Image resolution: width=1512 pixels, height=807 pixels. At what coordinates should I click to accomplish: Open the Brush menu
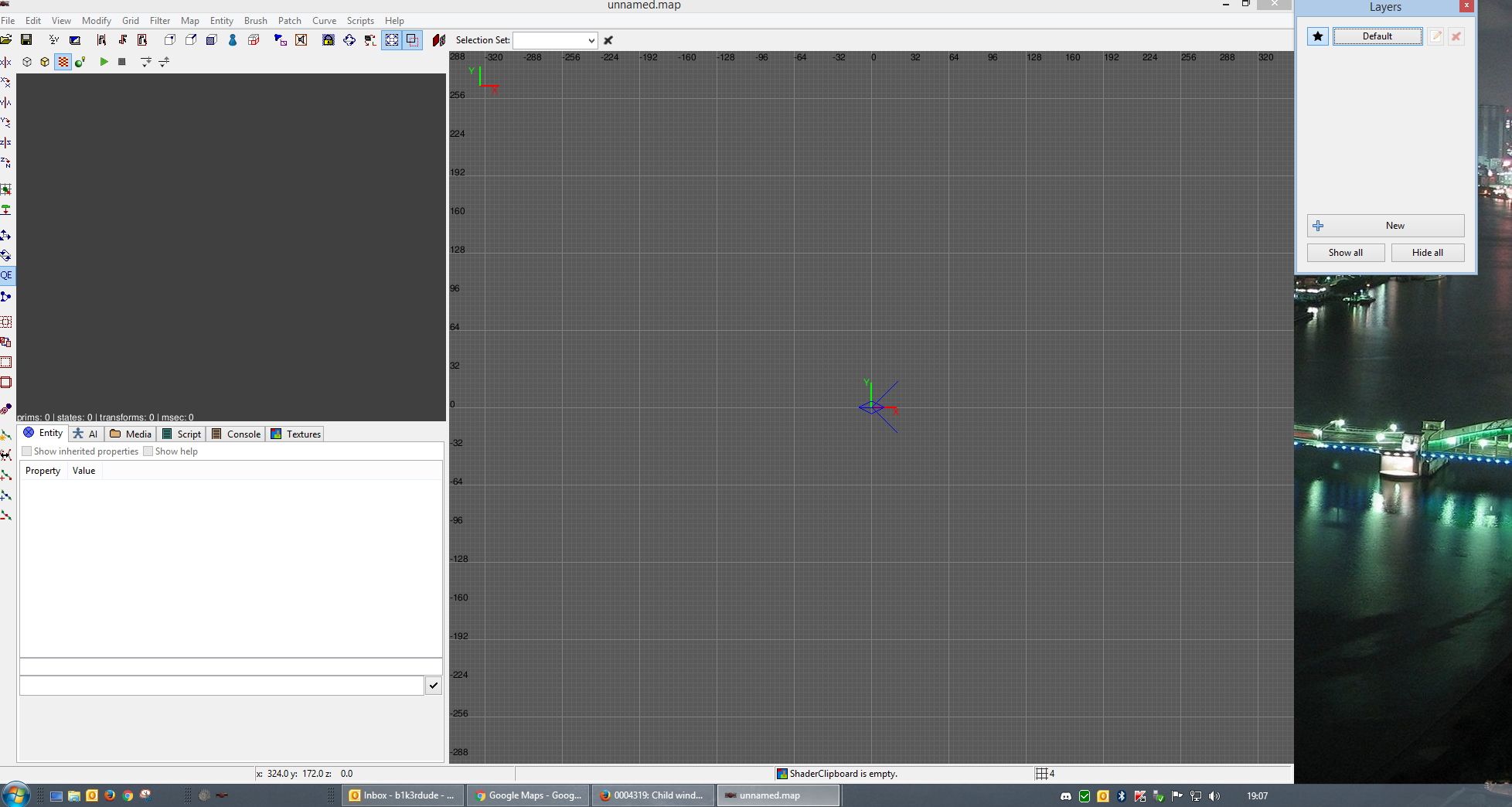click(x=255, y=21)
